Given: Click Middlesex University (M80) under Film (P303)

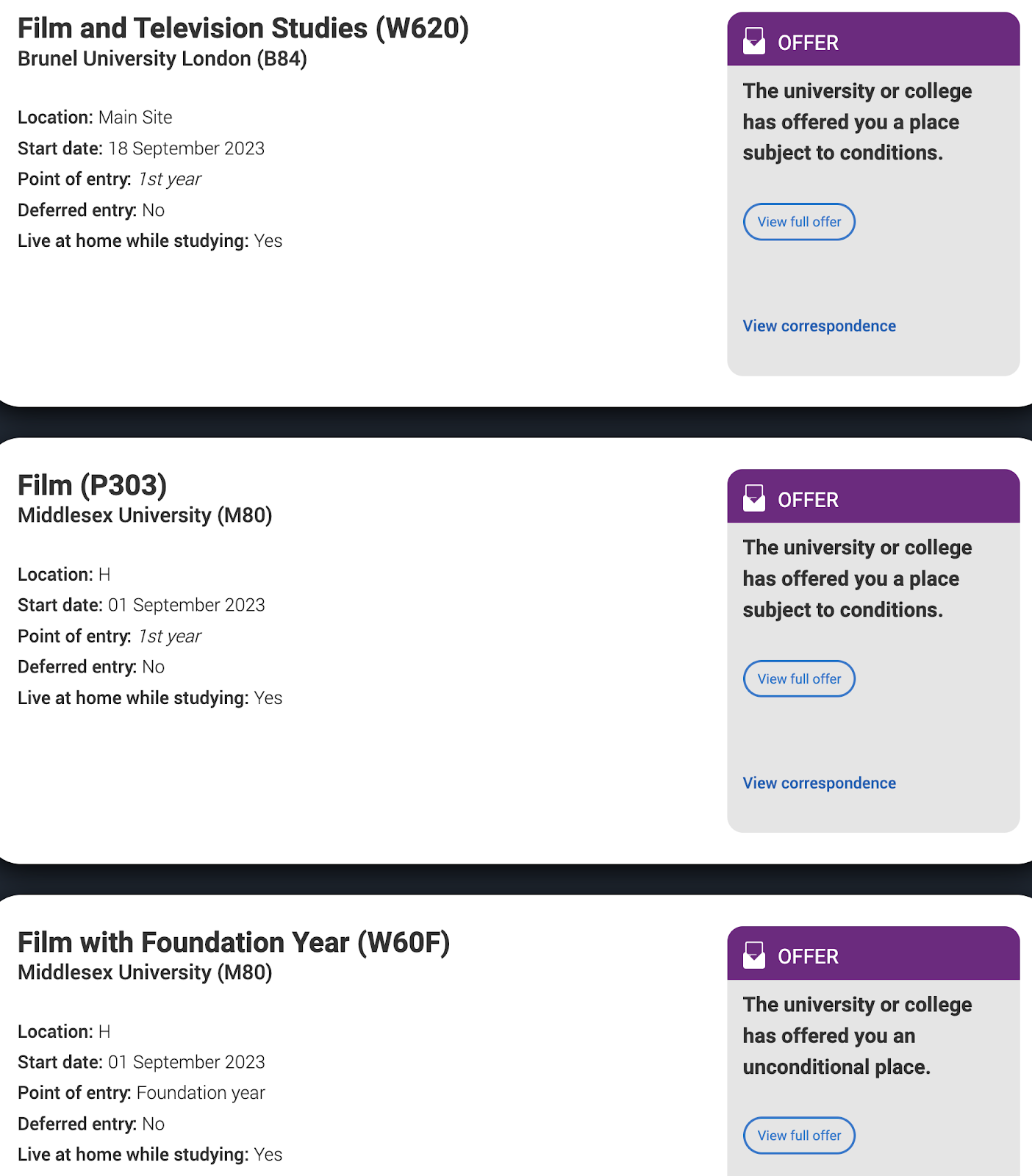Looking at the screenshot, I should click(145, 515).
